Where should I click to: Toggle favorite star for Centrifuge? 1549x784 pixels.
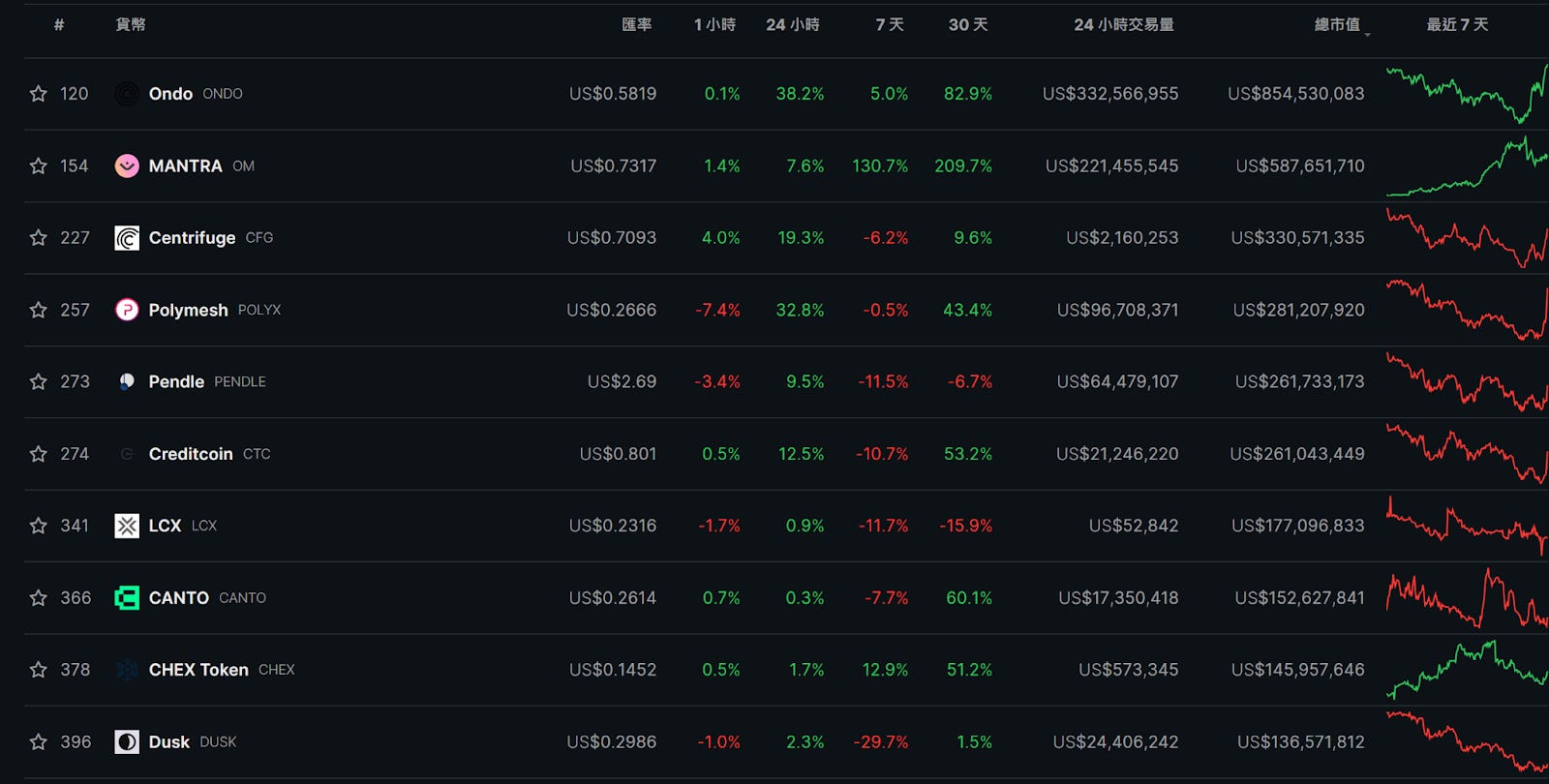click(x=38, y=237)
